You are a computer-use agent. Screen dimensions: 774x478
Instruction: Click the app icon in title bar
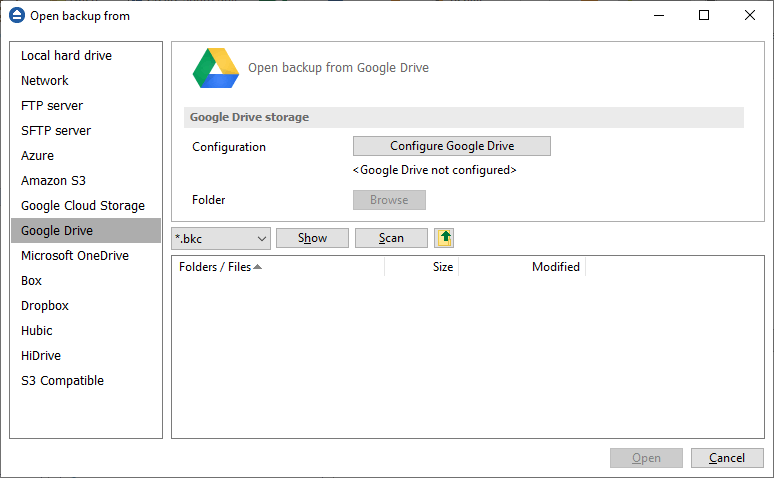pos(17,15)
